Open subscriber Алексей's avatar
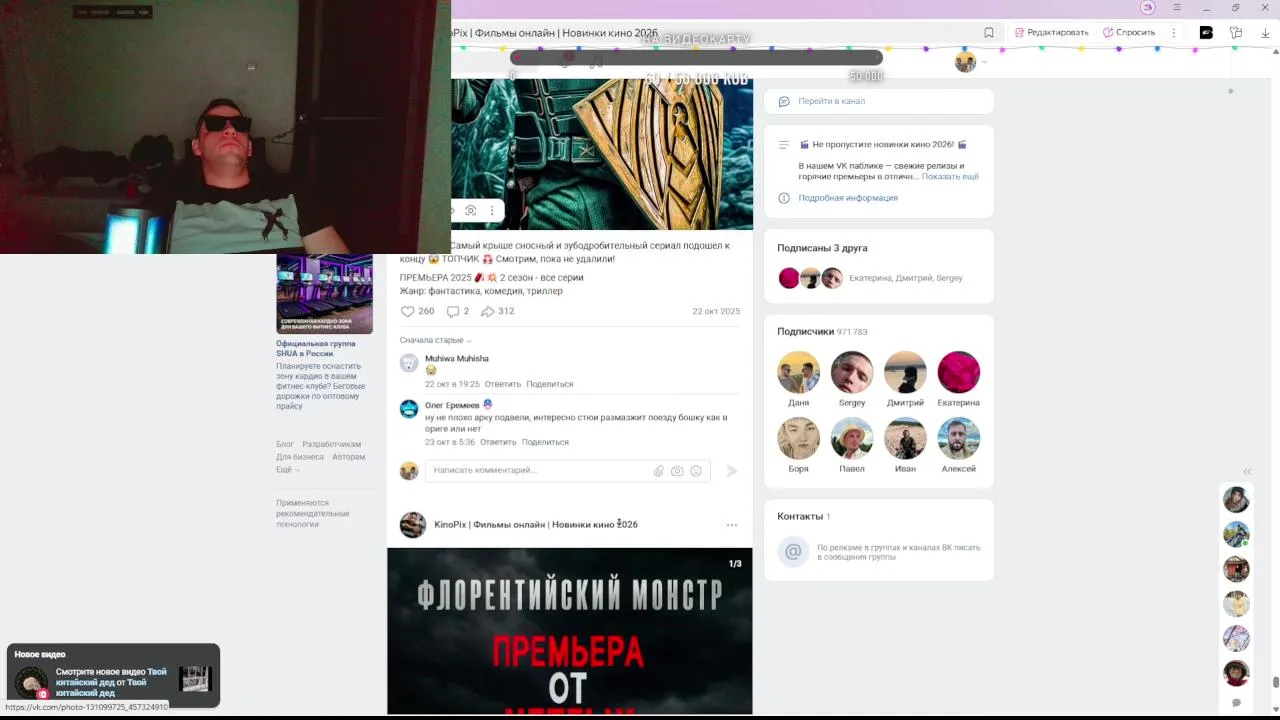This screenshot has width=1280, height=720. [x=958, y=438]
